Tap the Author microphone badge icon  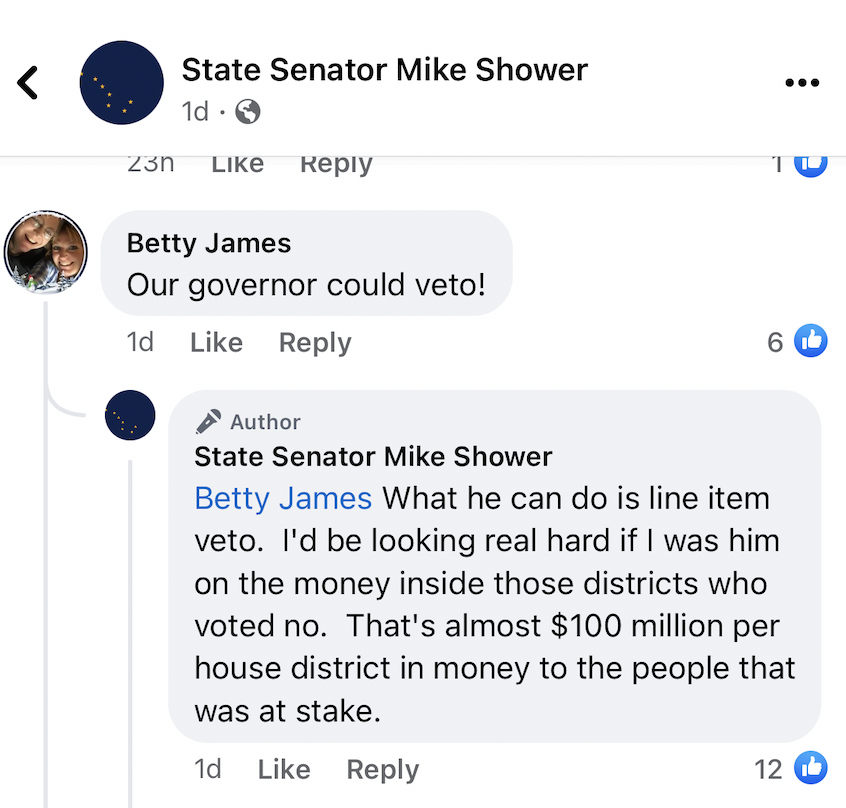click(x=208, y=421)
